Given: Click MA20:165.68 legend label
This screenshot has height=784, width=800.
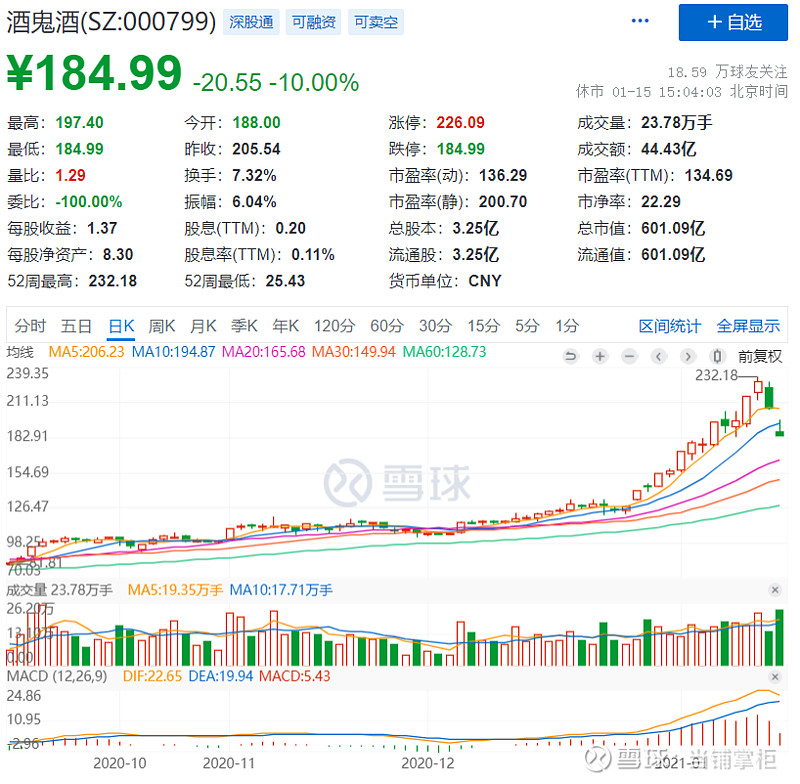Looking at the screenshot, I should [x=263, y=351].
